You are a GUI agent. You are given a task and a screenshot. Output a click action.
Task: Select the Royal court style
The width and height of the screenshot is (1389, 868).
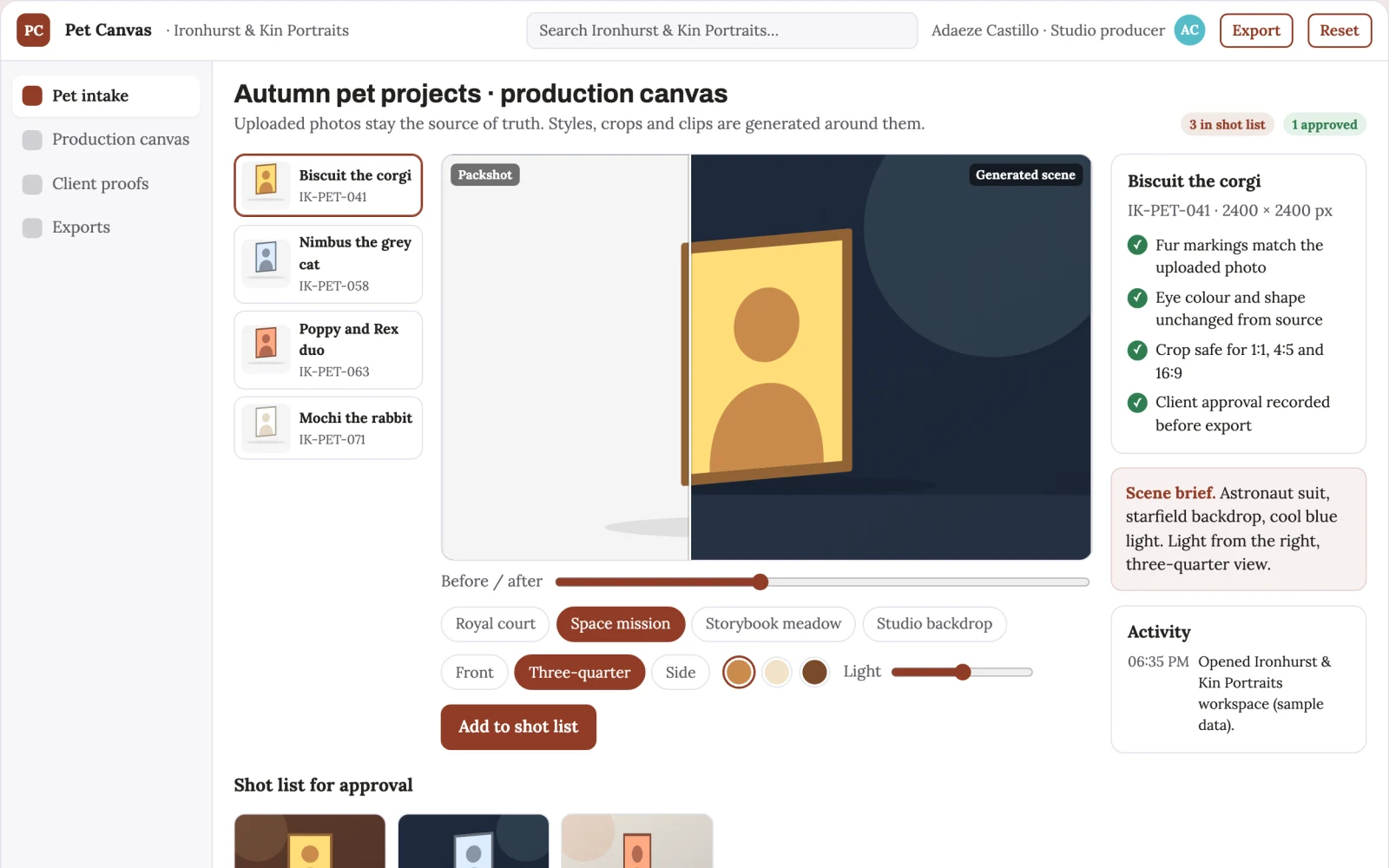point(495,624)
